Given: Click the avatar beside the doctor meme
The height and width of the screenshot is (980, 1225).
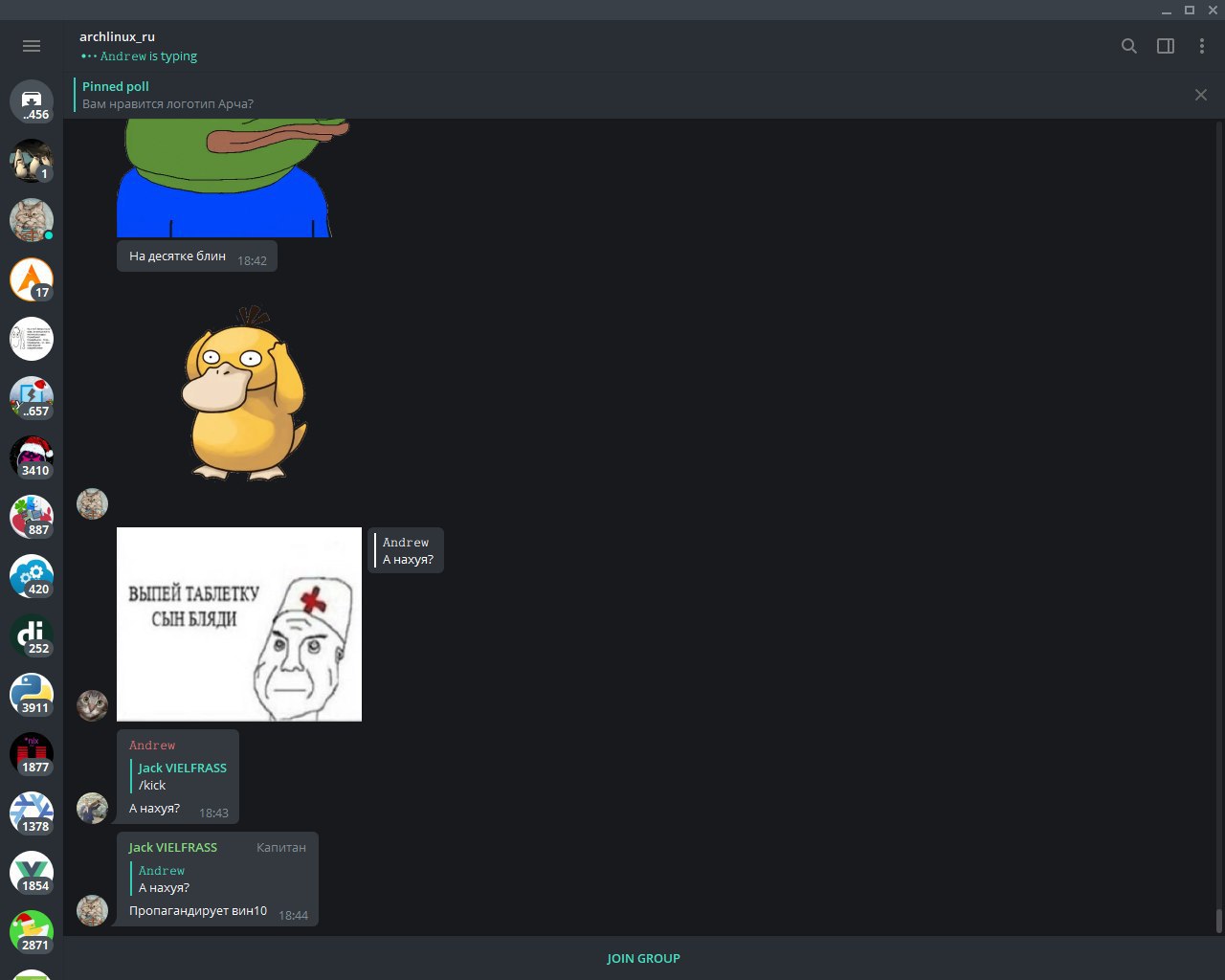Looking at the screenshot, I should coord(92,705).
